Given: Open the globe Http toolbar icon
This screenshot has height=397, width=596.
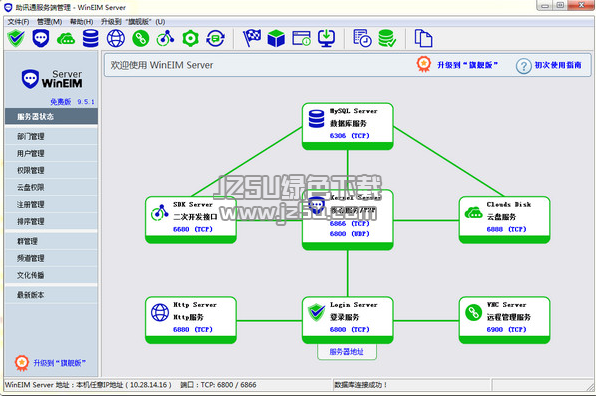Looking at the screenshot, I should 116,38.
